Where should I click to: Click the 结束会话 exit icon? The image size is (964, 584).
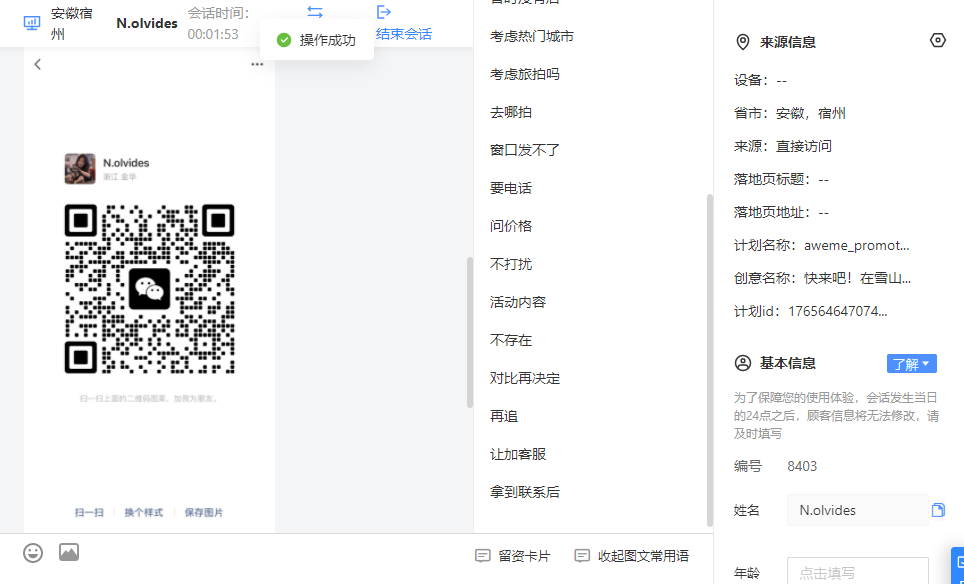coord(384,12)
